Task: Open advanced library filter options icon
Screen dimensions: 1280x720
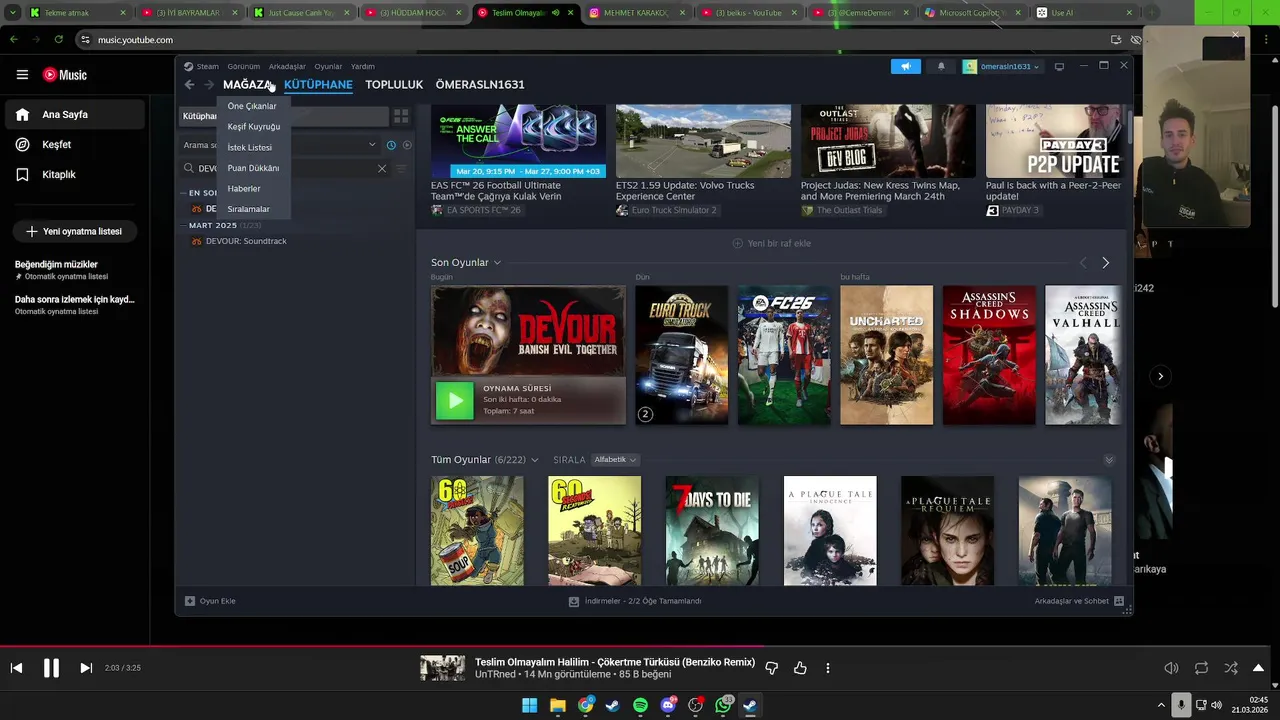Action: (402, 169)
